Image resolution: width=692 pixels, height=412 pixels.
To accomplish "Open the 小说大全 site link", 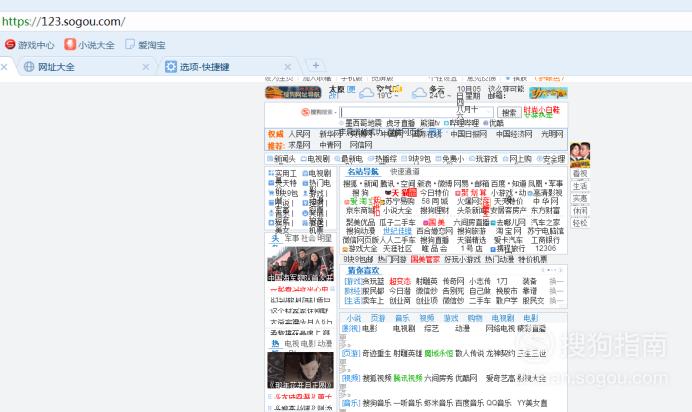I will tap(398, 211).
